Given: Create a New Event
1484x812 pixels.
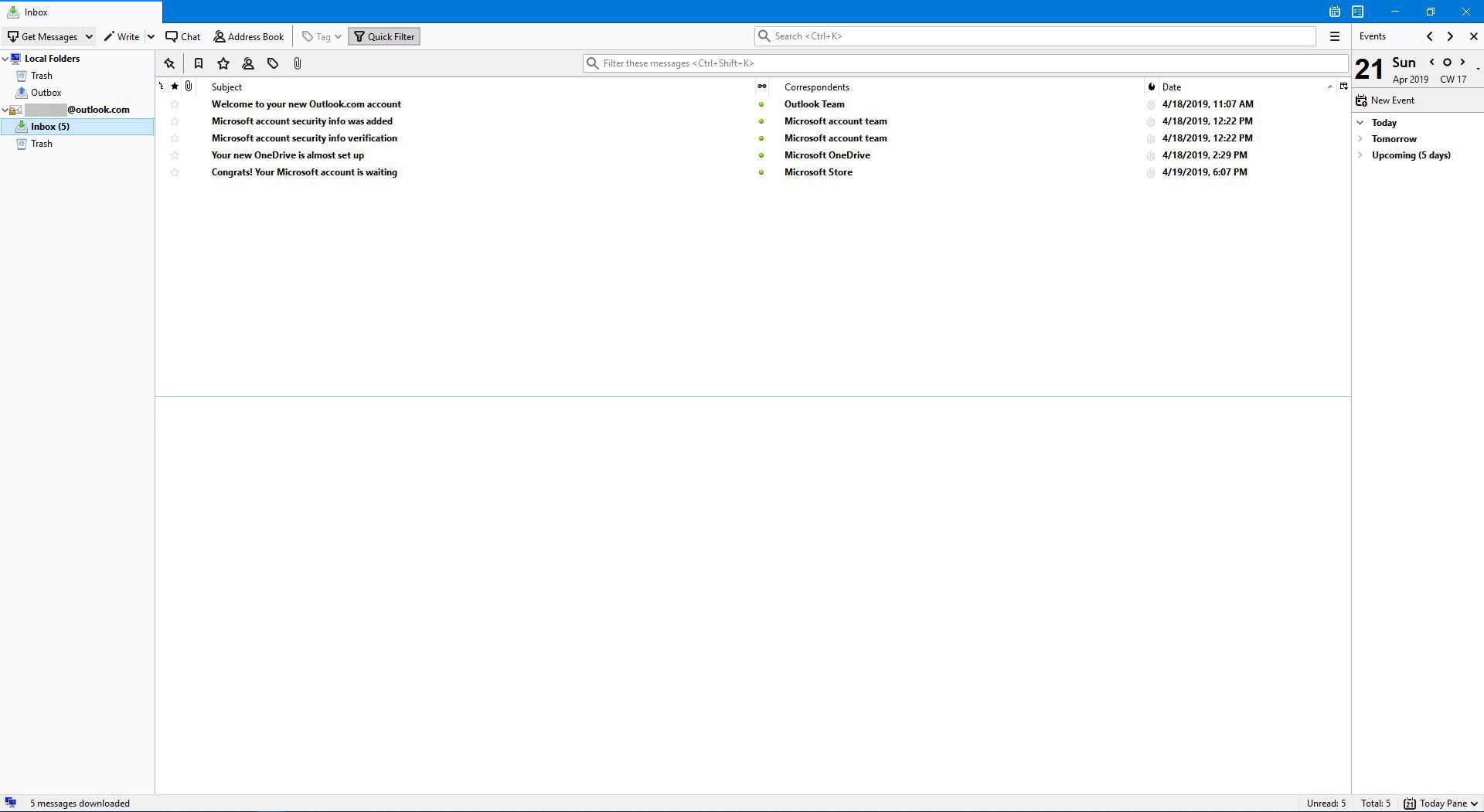Looking at the screenshot, I should 1385,100.
